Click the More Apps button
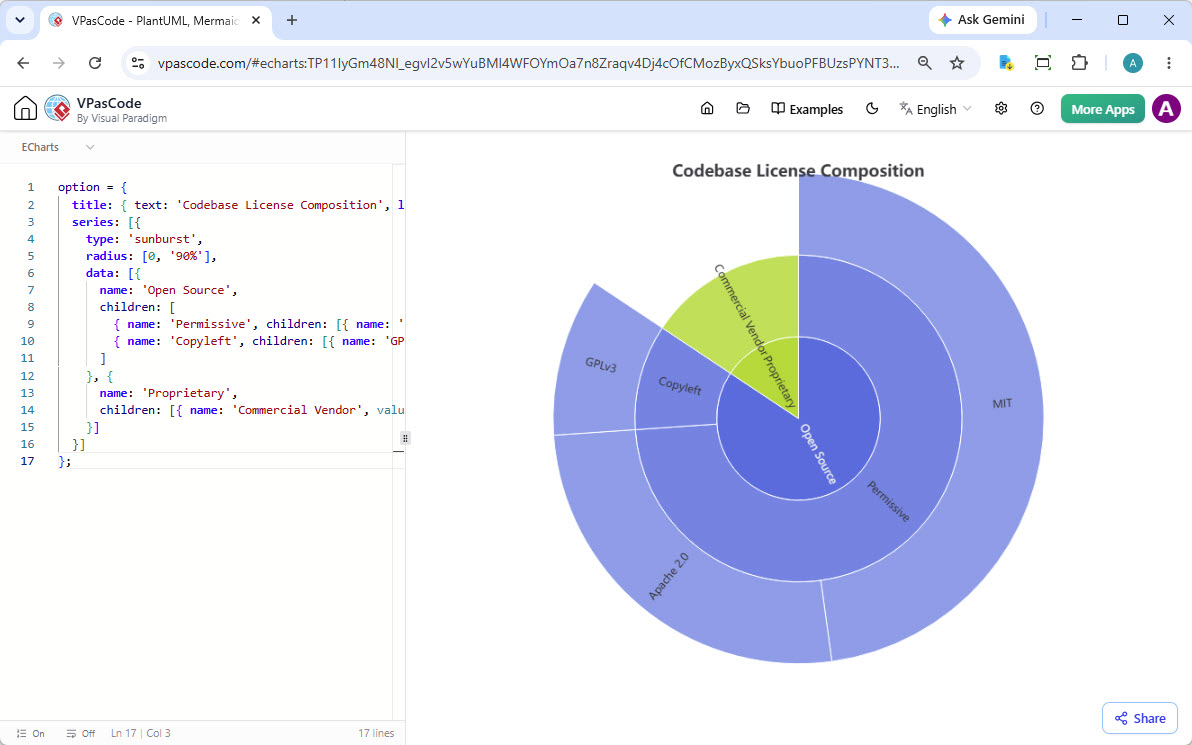Viewport: 1192px width, 745px height. (x=1102, y=109)
